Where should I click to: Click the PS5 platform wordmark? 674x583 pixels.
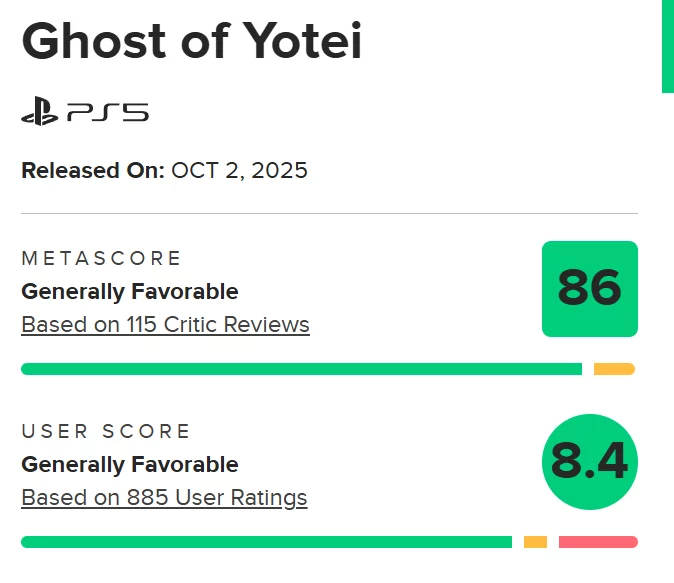pos(108,112)
